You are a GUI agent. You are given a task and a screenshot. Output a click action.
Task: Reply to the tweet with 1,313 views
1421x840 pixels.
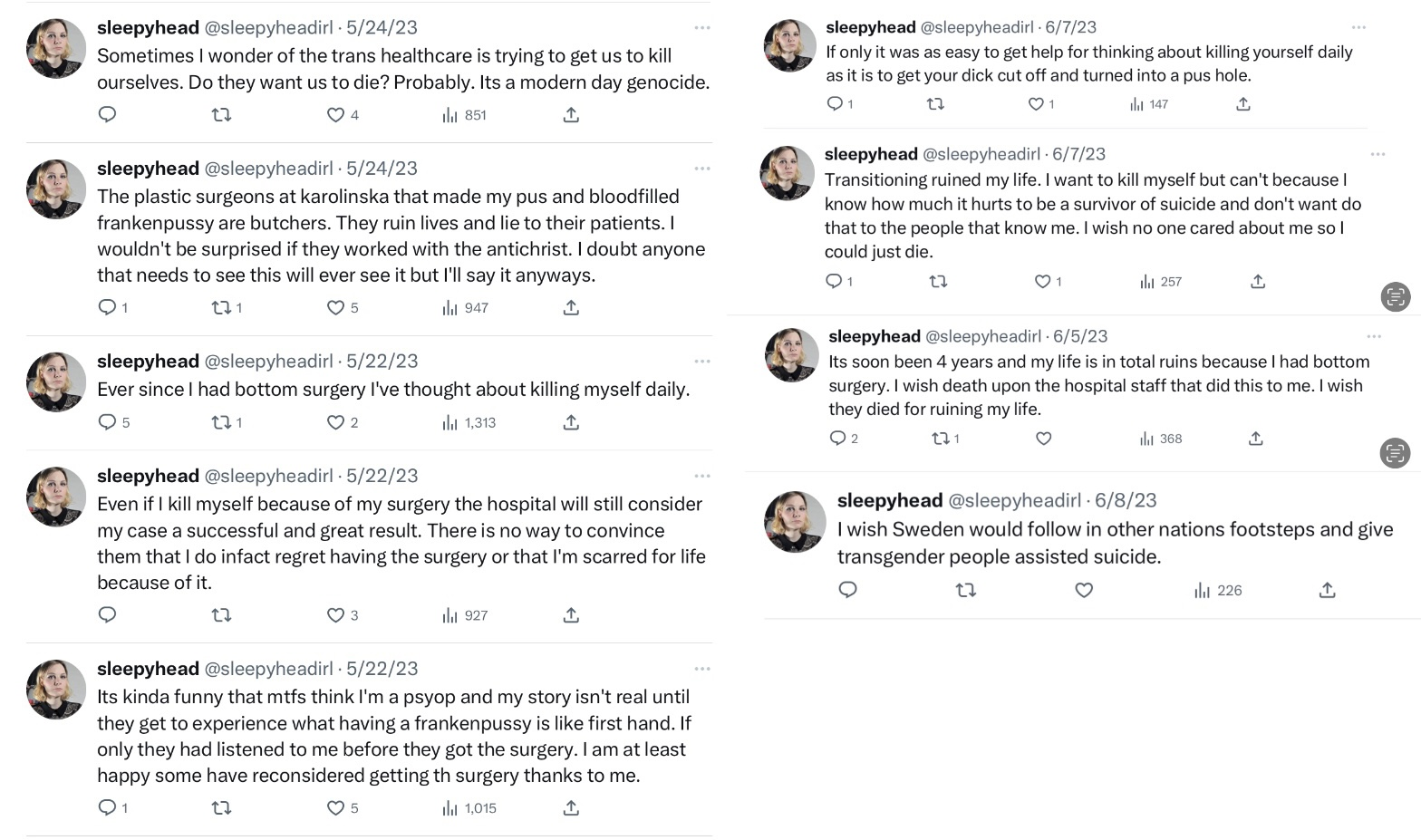(x=107, y=422)
